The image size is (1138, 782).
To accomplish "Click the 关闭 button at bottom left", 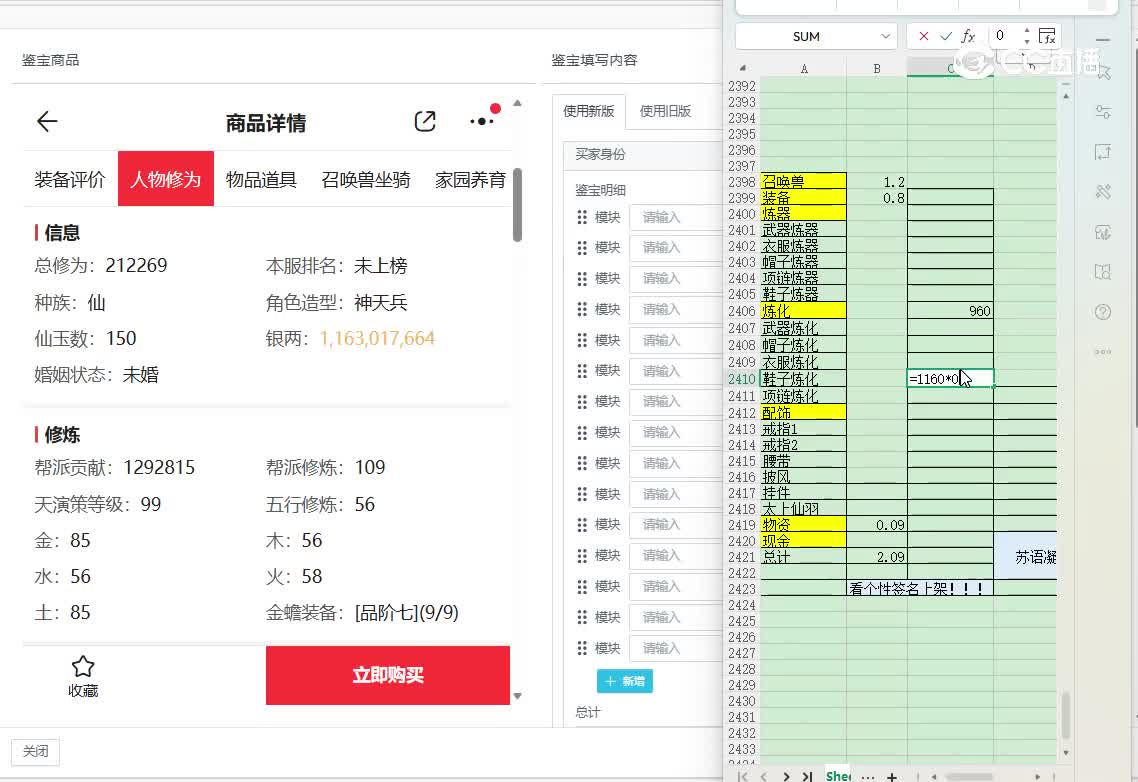I will [36, 751].
